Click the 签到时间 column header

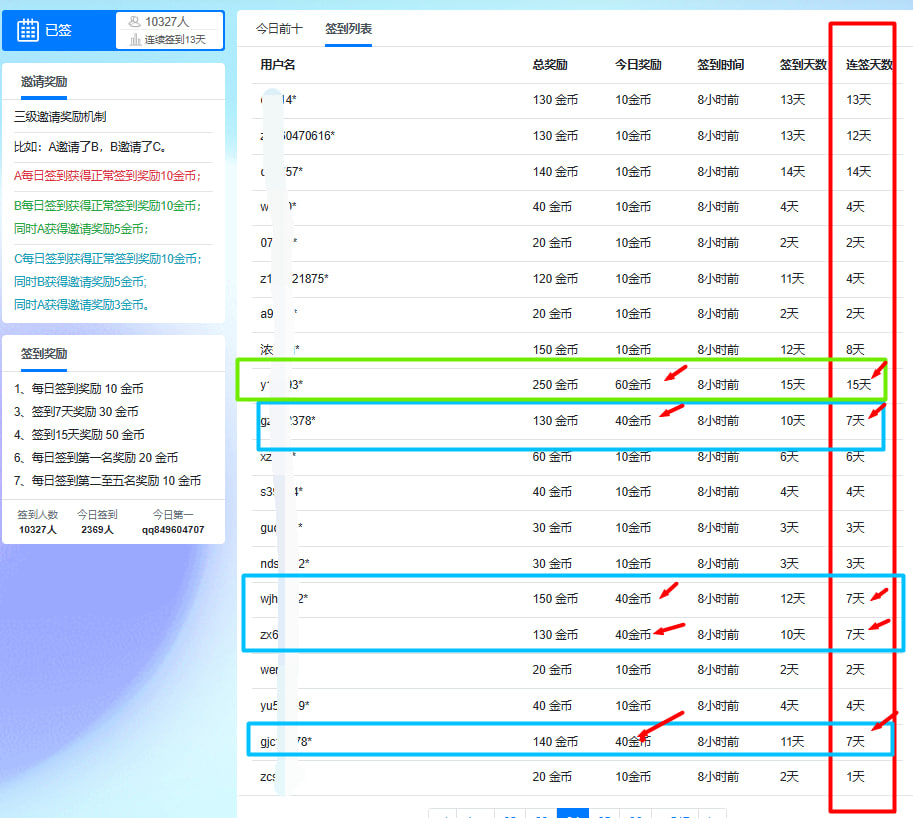coord(720,64)
